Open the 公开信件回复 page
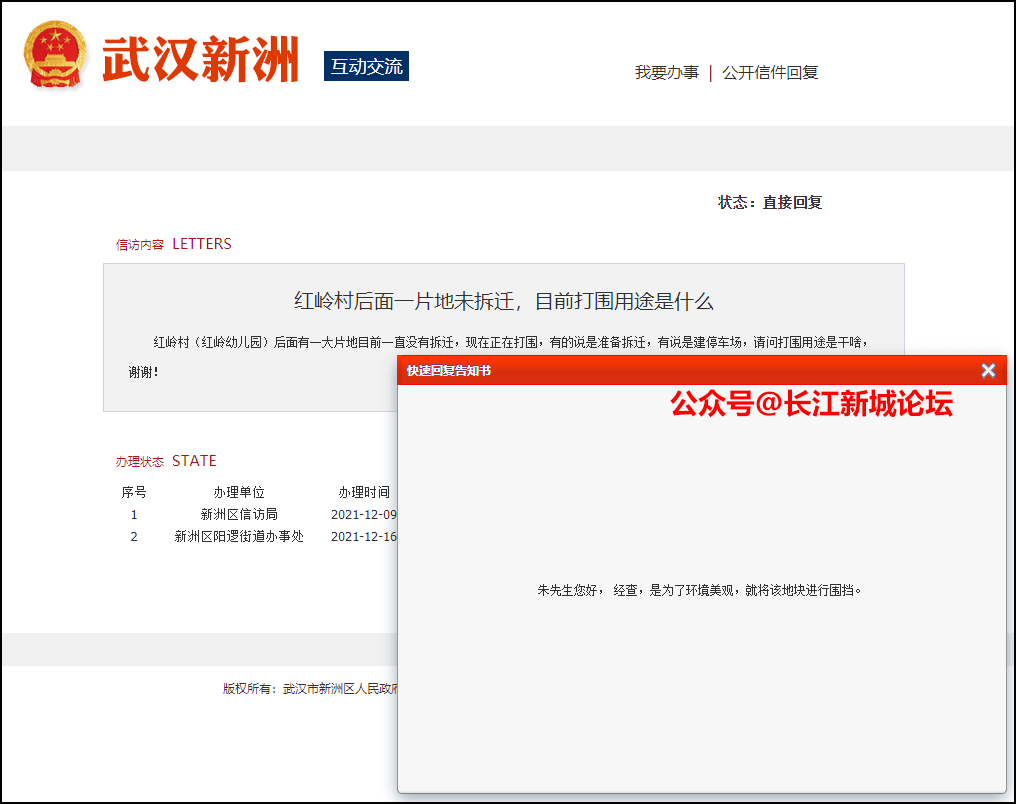1016x804 pixels. click(x=770, y=73)
